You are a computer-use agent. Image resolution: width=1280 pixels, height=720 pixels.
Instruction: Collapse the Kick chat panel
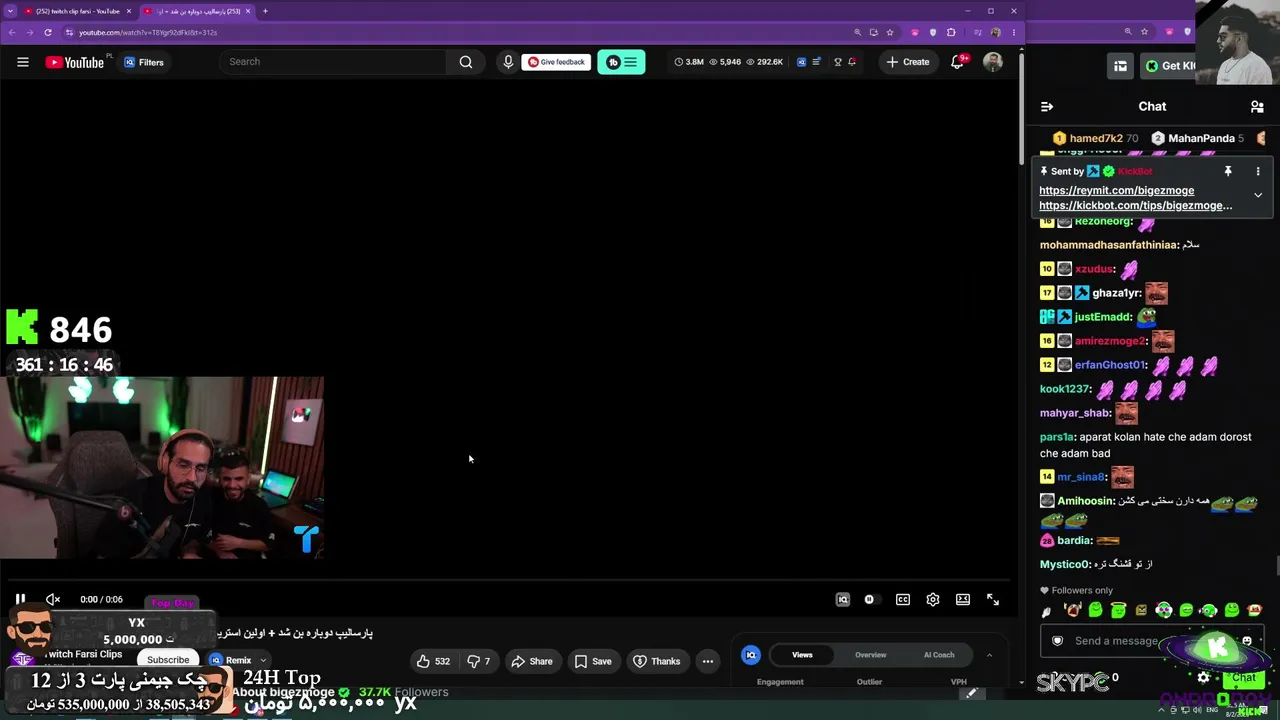[x=1047, y=106]
